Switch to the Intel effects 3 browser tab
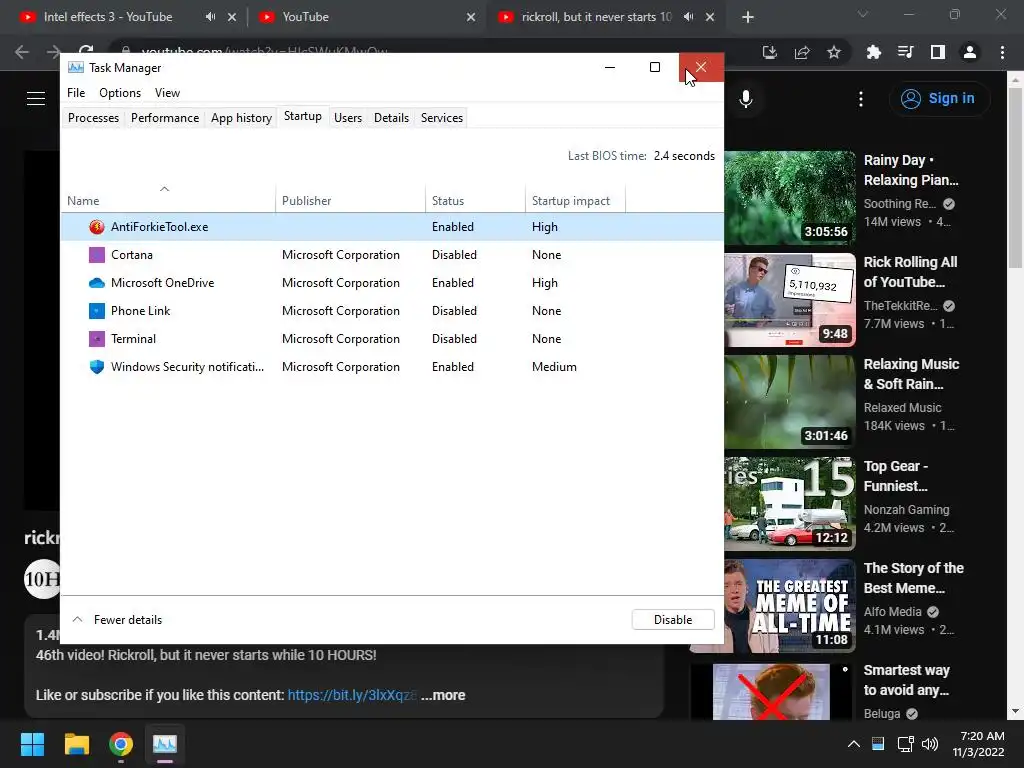The height and width of the screenshot is (768, 1024). (108, 17)
